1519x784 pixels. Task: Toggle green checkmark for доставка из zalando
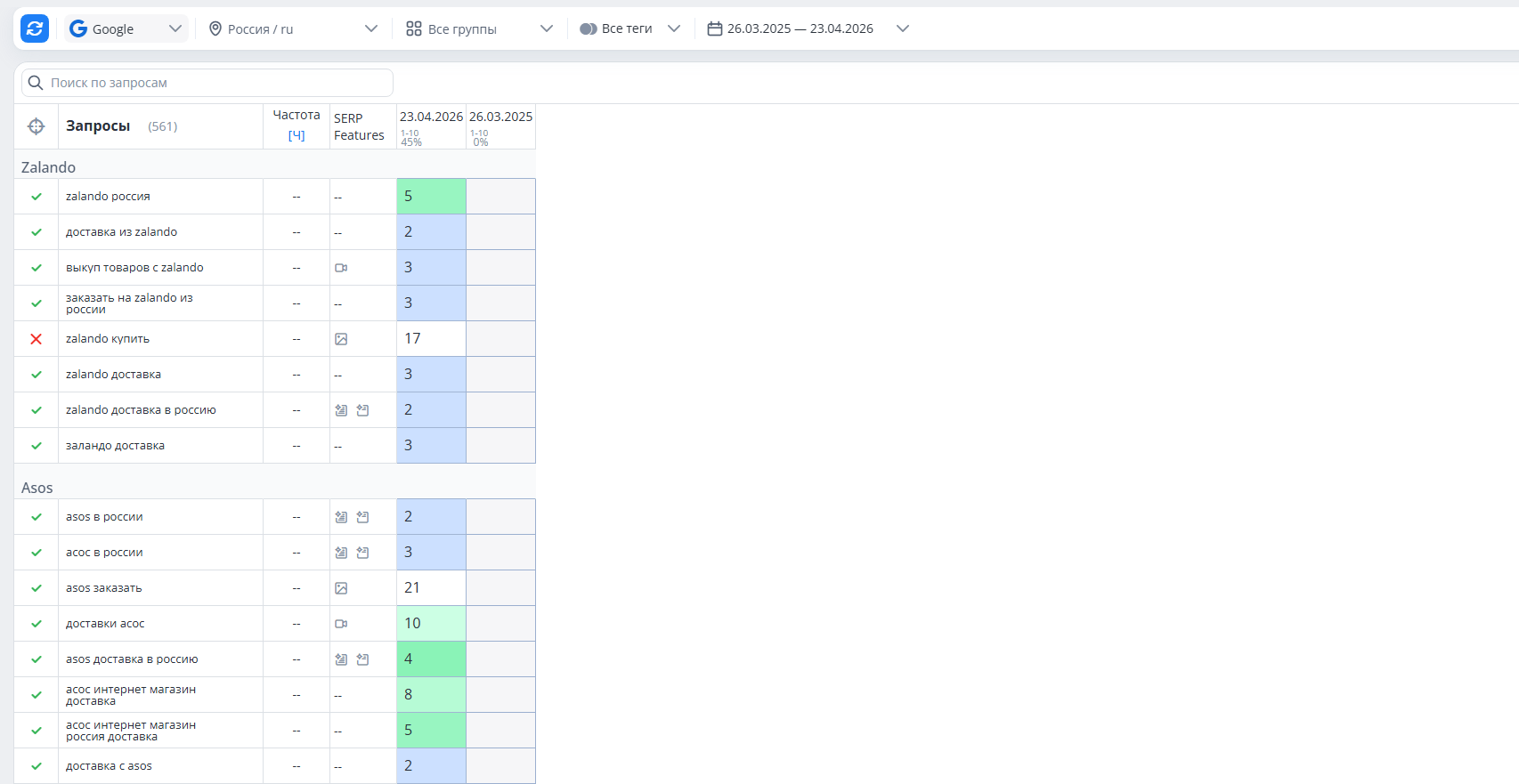(37, 232)
